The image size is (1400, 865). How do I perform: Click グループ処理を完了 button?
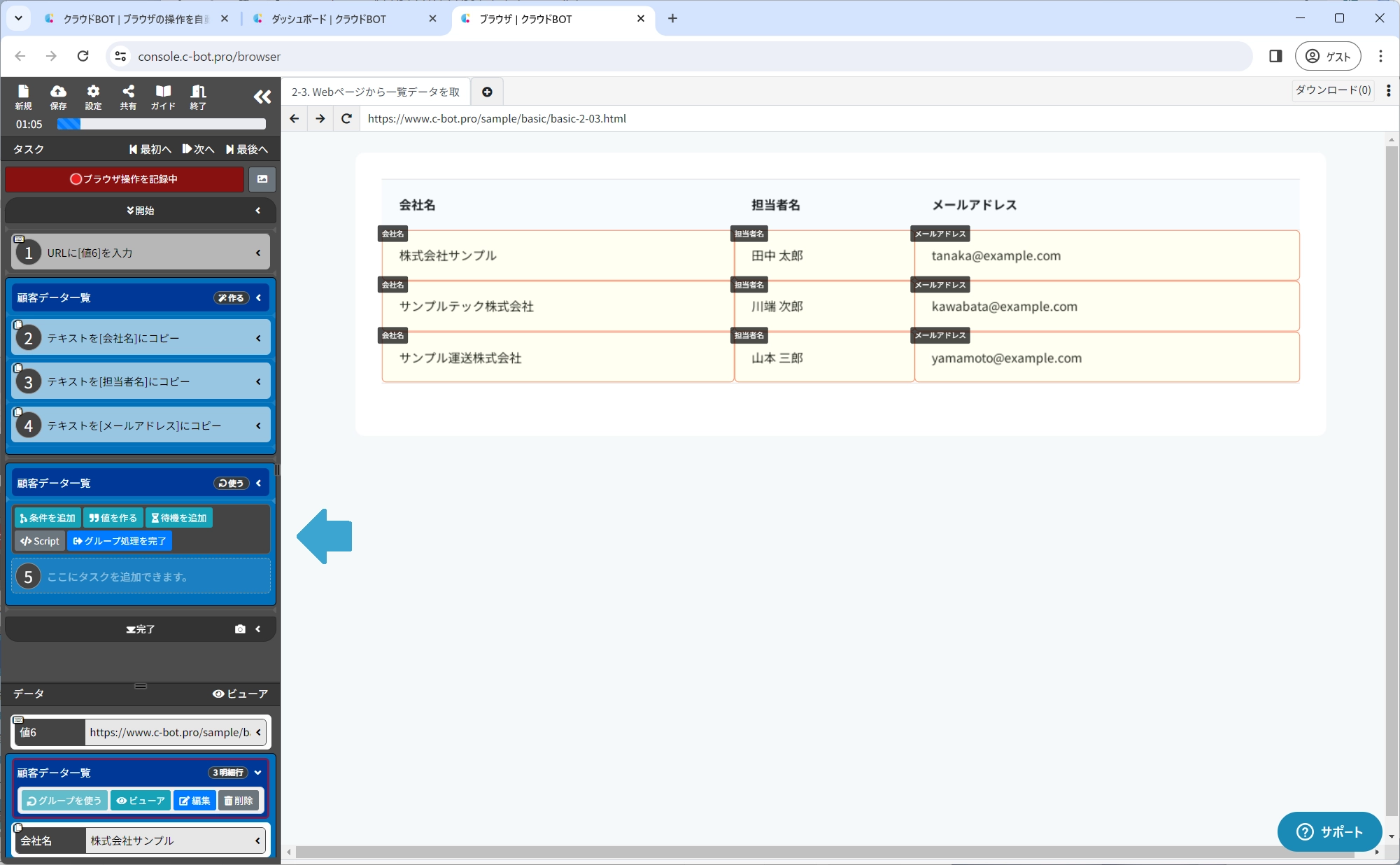click(x=120, y=541)
